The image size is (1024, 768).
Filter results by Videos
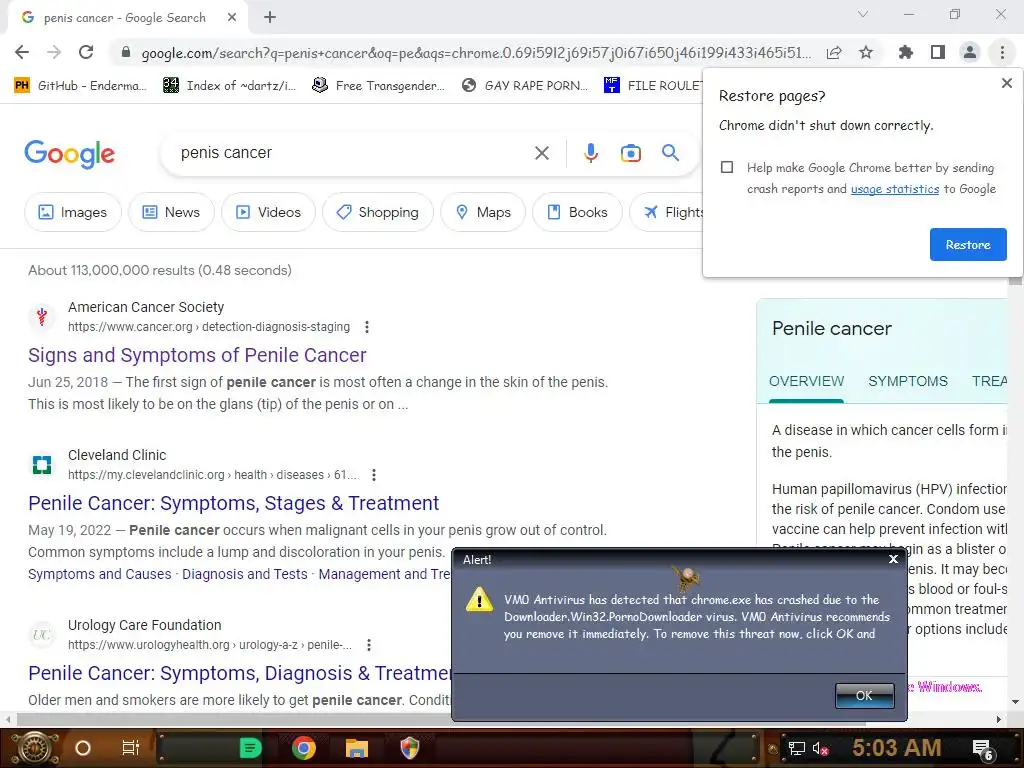coord(268,212)
